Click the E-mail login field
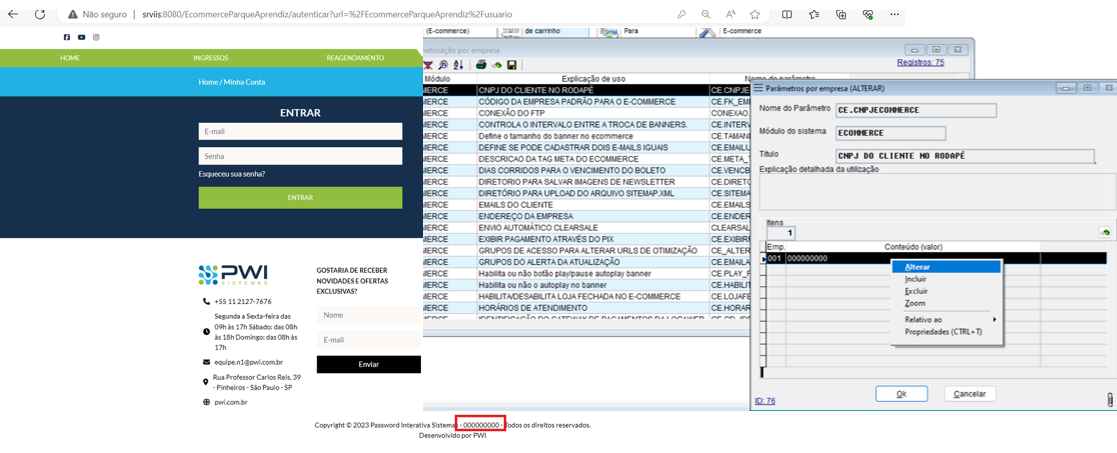The width and height of the screenshot is (1117, 453). [300, 131]
